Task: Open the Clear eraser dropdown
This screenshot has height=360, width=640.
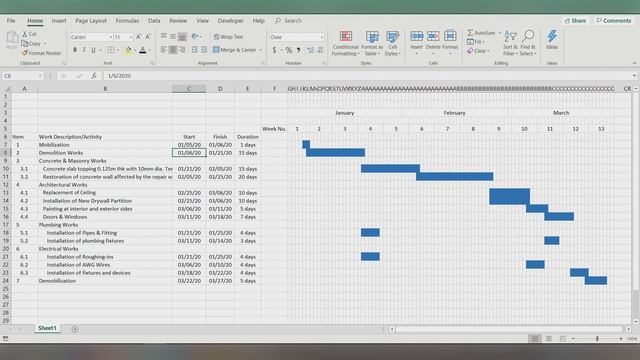Action: (x=478, y=51)
